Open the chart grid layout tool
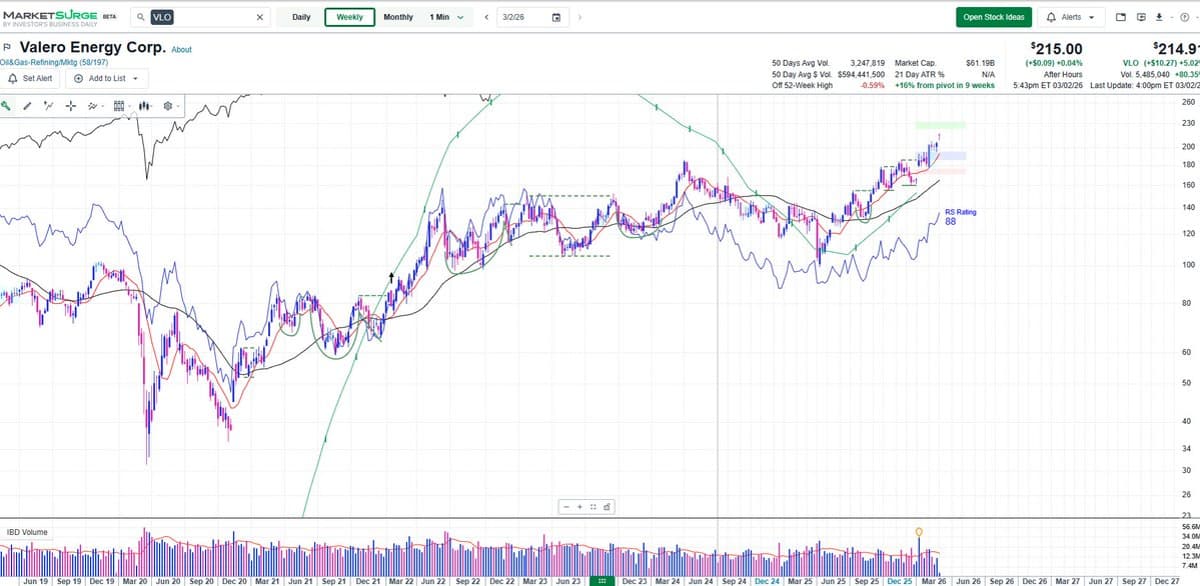The image size is (1200, 586). [x=118, y=105]
